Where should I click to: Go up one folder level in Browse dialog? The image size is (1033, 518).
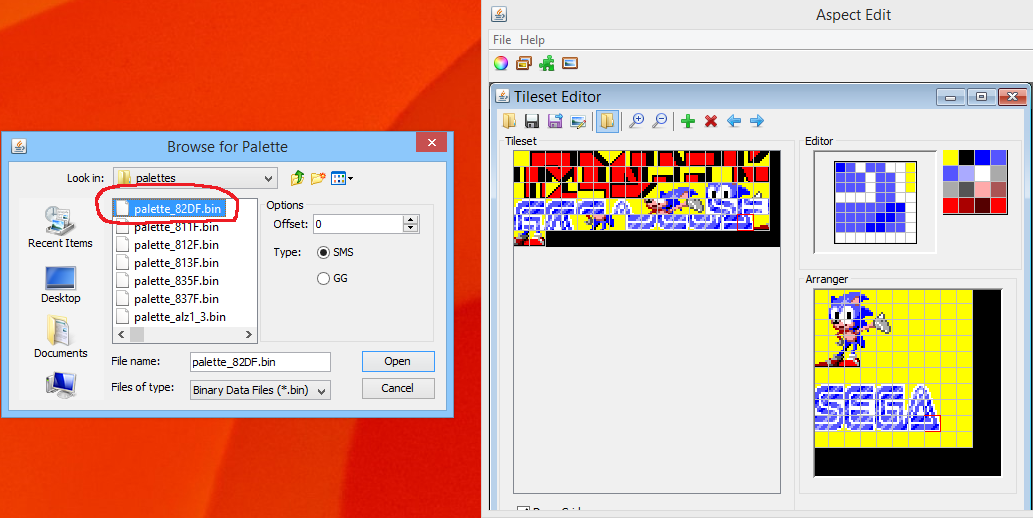pyautogui.click(x=297, y=177)
